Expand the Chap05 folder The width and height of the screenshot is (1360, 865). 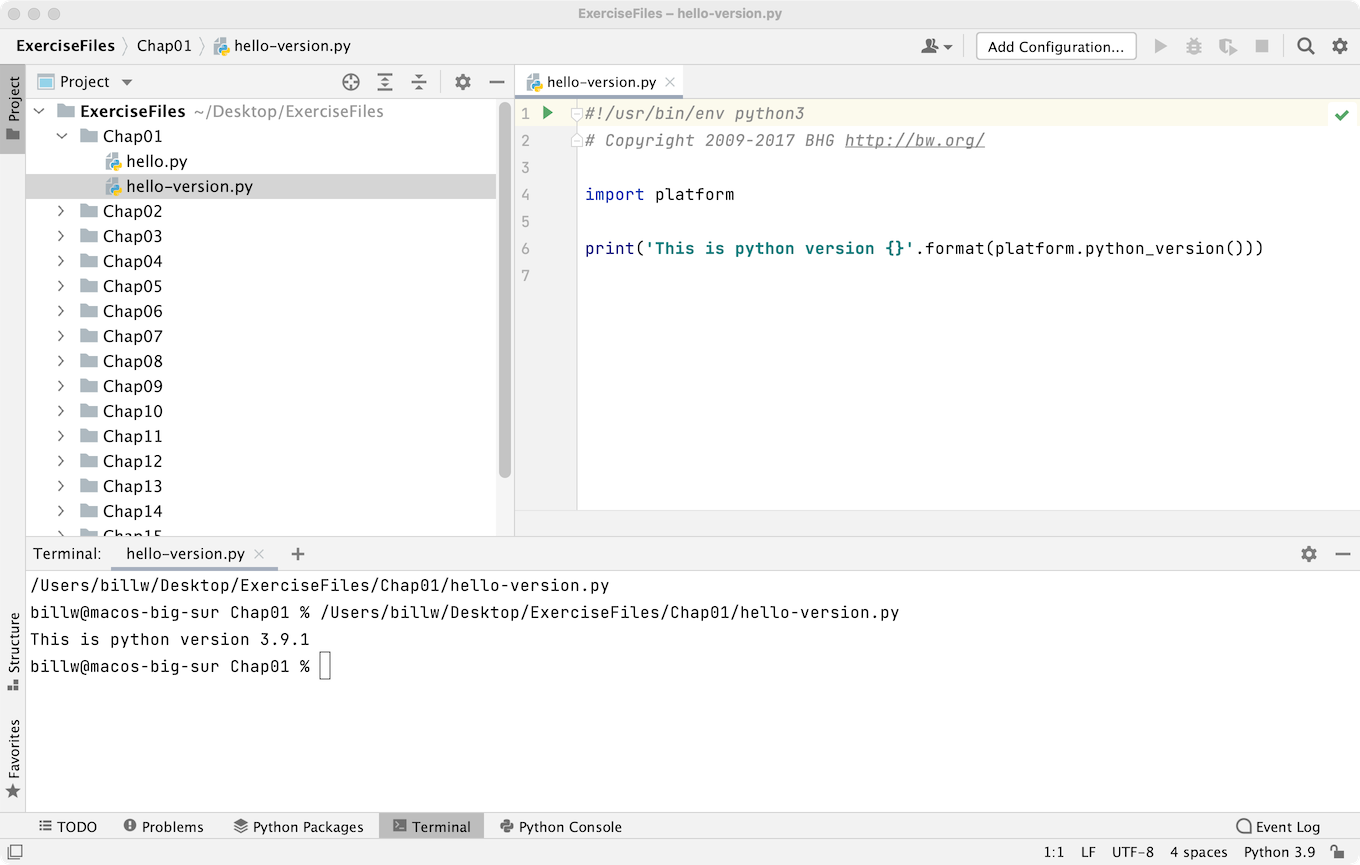[x=62, y=286]
